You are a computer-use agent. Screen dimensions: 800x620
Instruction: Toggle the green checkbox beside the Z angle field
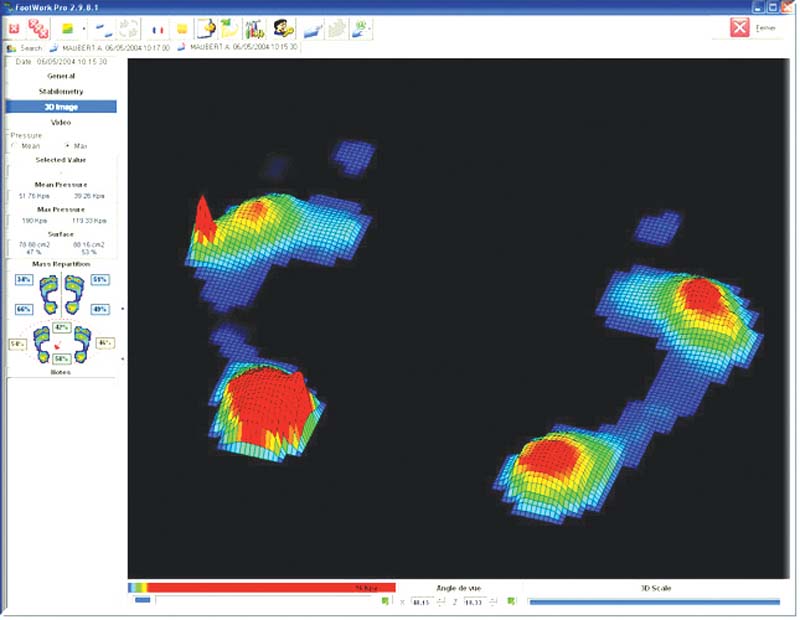[x=511, y=602]
